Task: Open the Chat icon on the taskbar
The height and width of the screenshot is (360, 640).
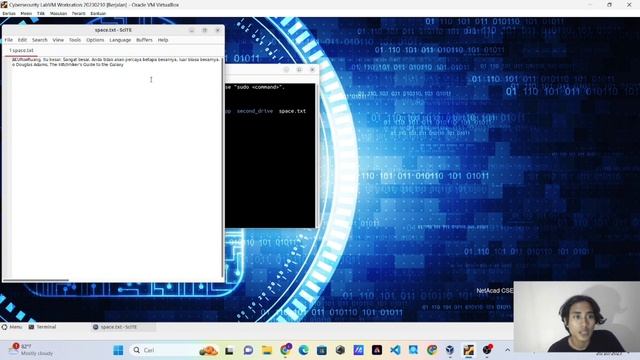Action: click(x=248, y=350)
